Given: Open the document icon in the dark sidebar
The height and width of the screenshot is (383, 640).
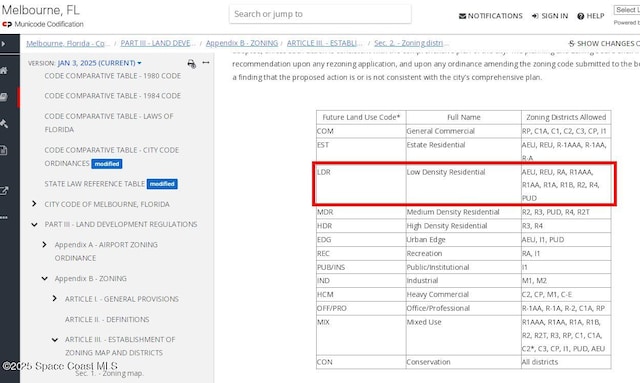Looking at the screenshot, I should pos(3,150).
